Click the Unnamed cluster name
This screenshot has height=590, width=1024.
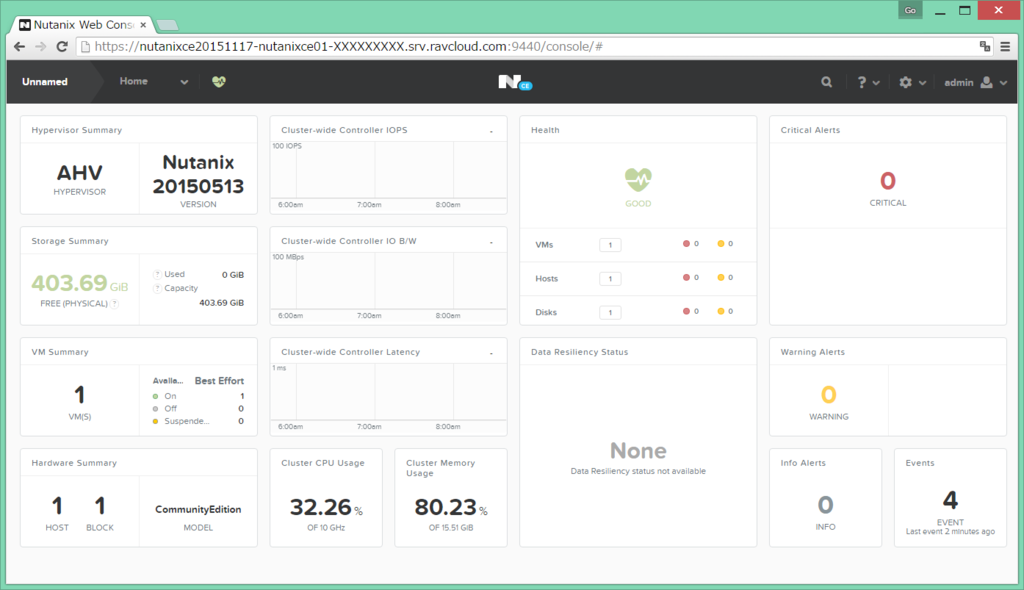tap(44, 82)
